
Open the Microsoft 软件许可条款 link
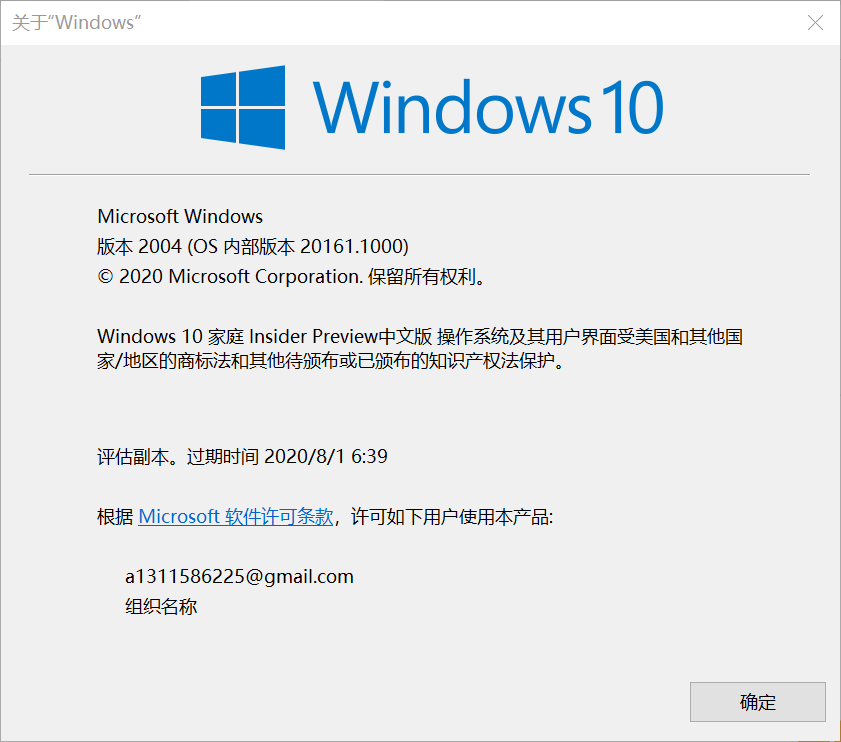click(x=236, y=517)
